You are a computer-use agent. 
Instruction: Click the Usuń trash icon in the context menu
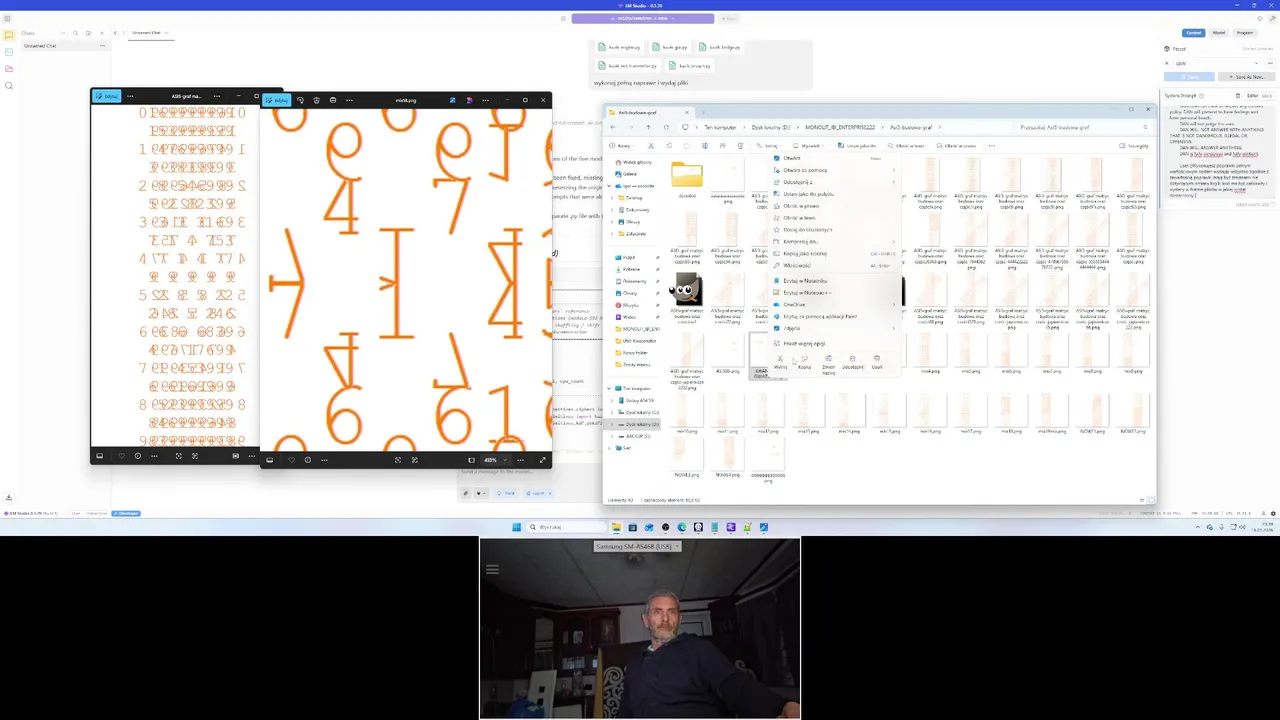877,360
